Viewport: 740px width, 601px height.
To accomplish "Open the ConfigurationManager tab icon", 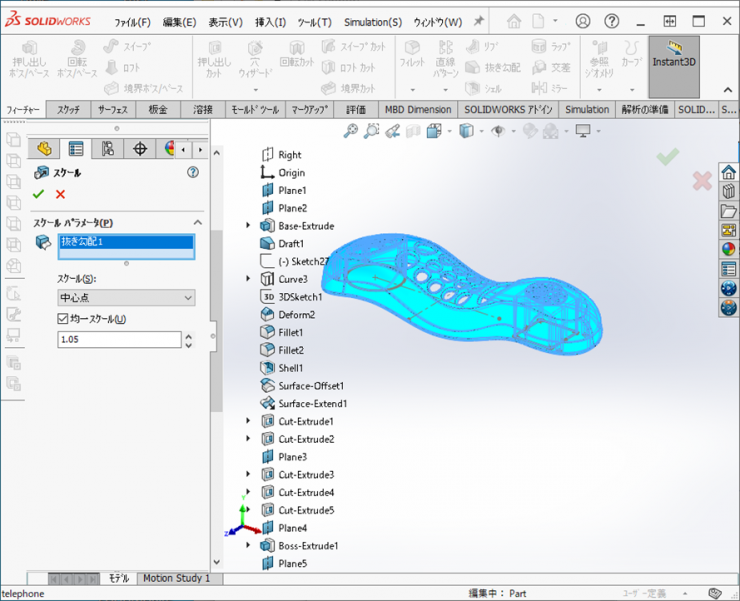I will pyautogui.click(x=108, y=149).
